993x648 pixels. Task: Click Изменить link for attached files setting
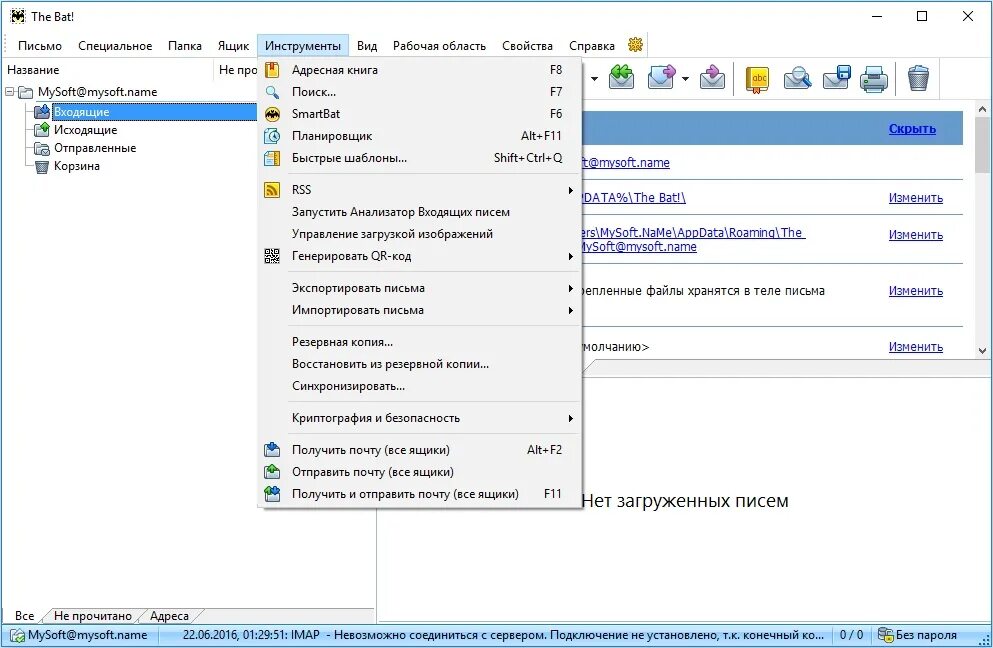pos(916,291)
